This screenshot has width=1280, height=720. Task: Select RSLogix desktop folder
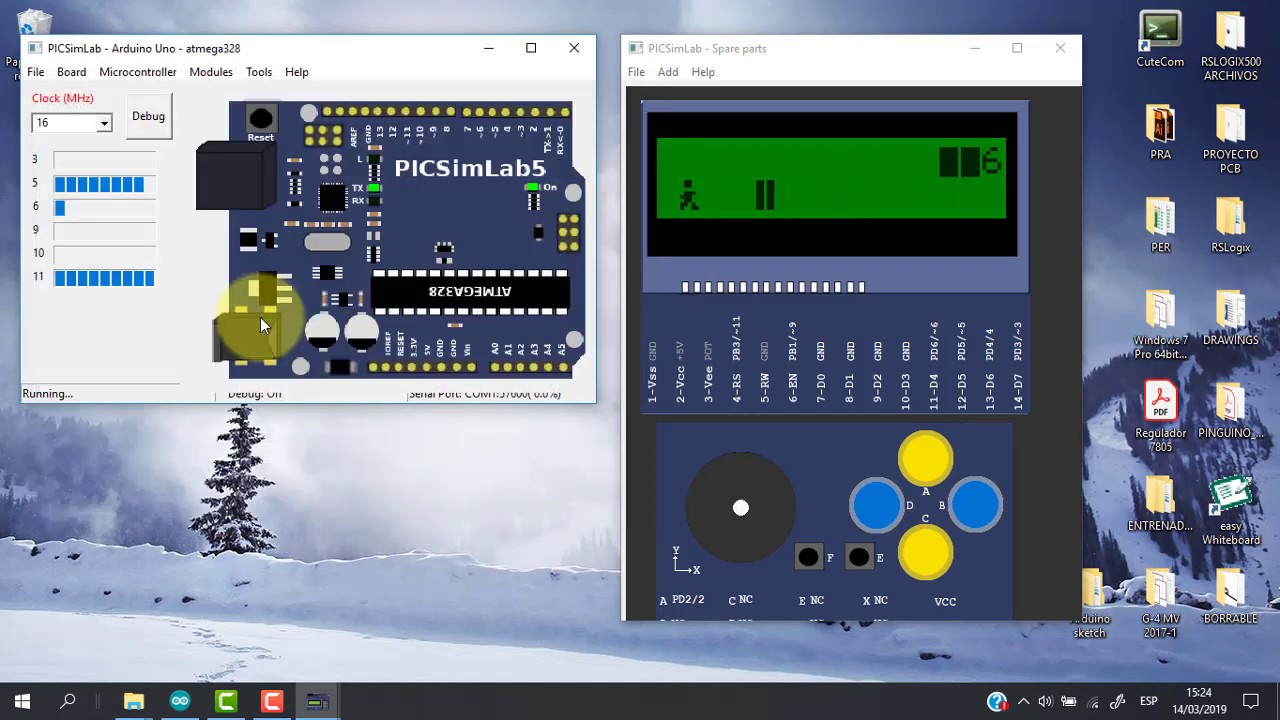point(1230,225)
